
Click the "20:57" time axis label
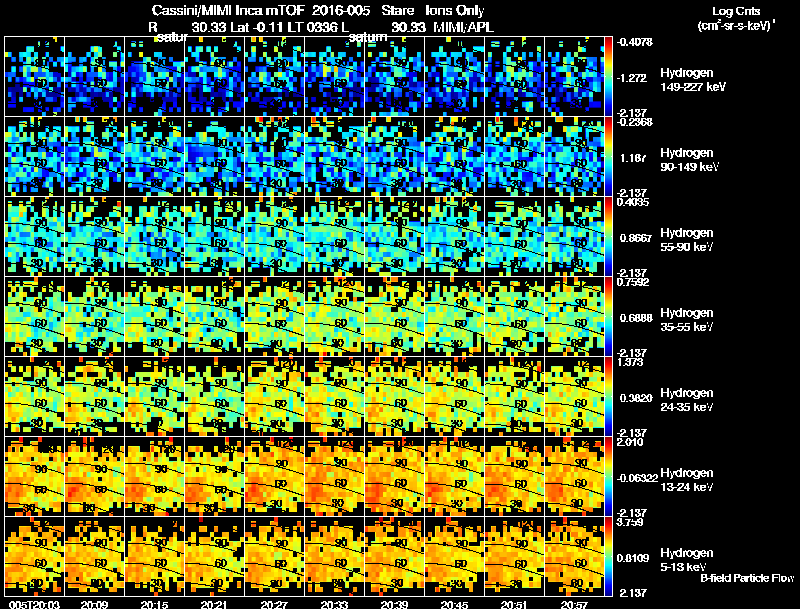[574, 604]
